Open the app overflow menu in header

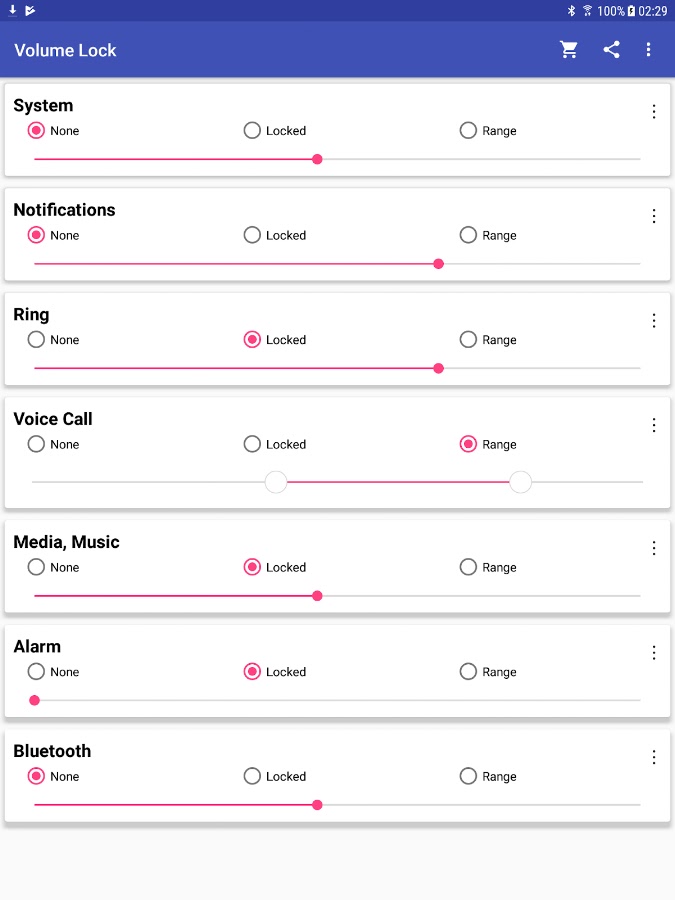pos(648,50)
